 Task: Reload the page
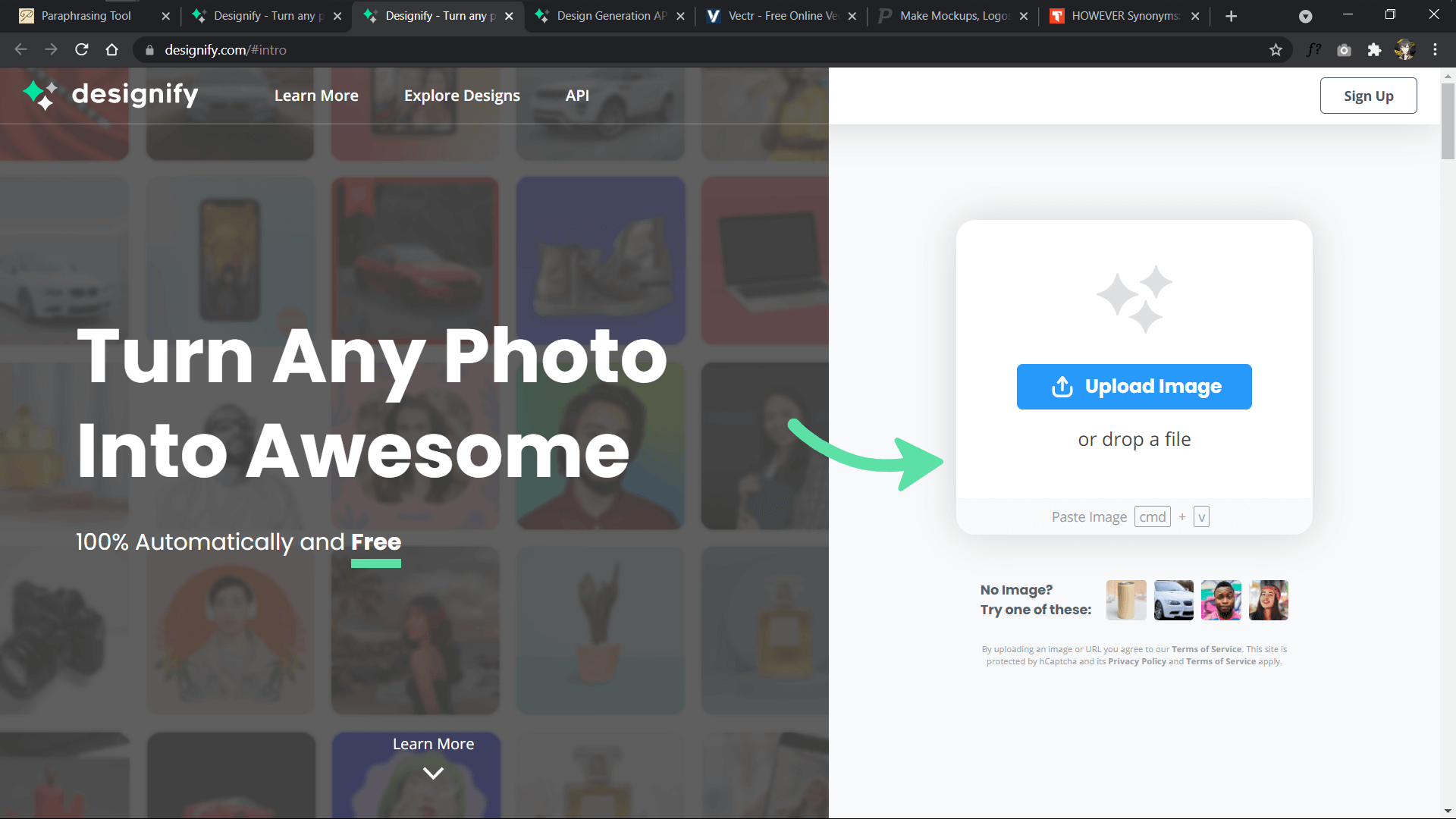click(82, 49)
